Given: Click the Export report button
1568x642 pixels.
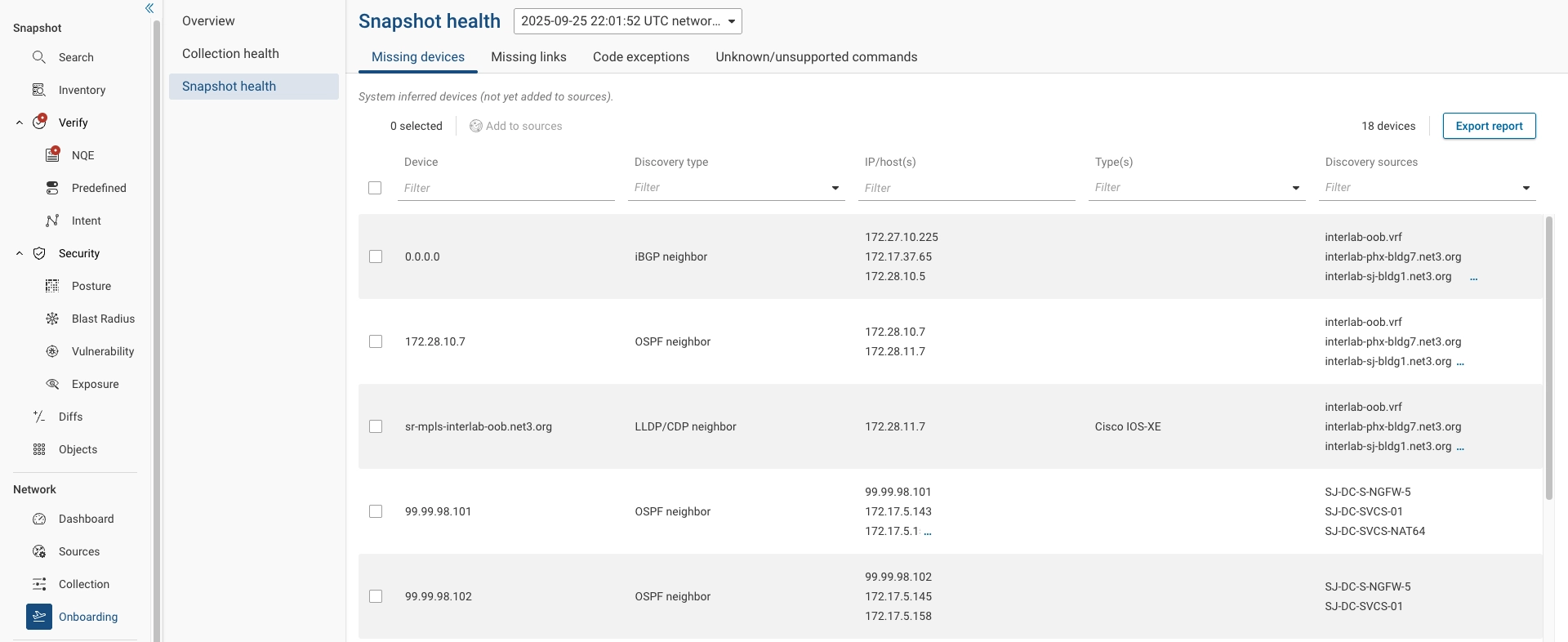Looking at the screenshot, I should [x=1489, y=126].
